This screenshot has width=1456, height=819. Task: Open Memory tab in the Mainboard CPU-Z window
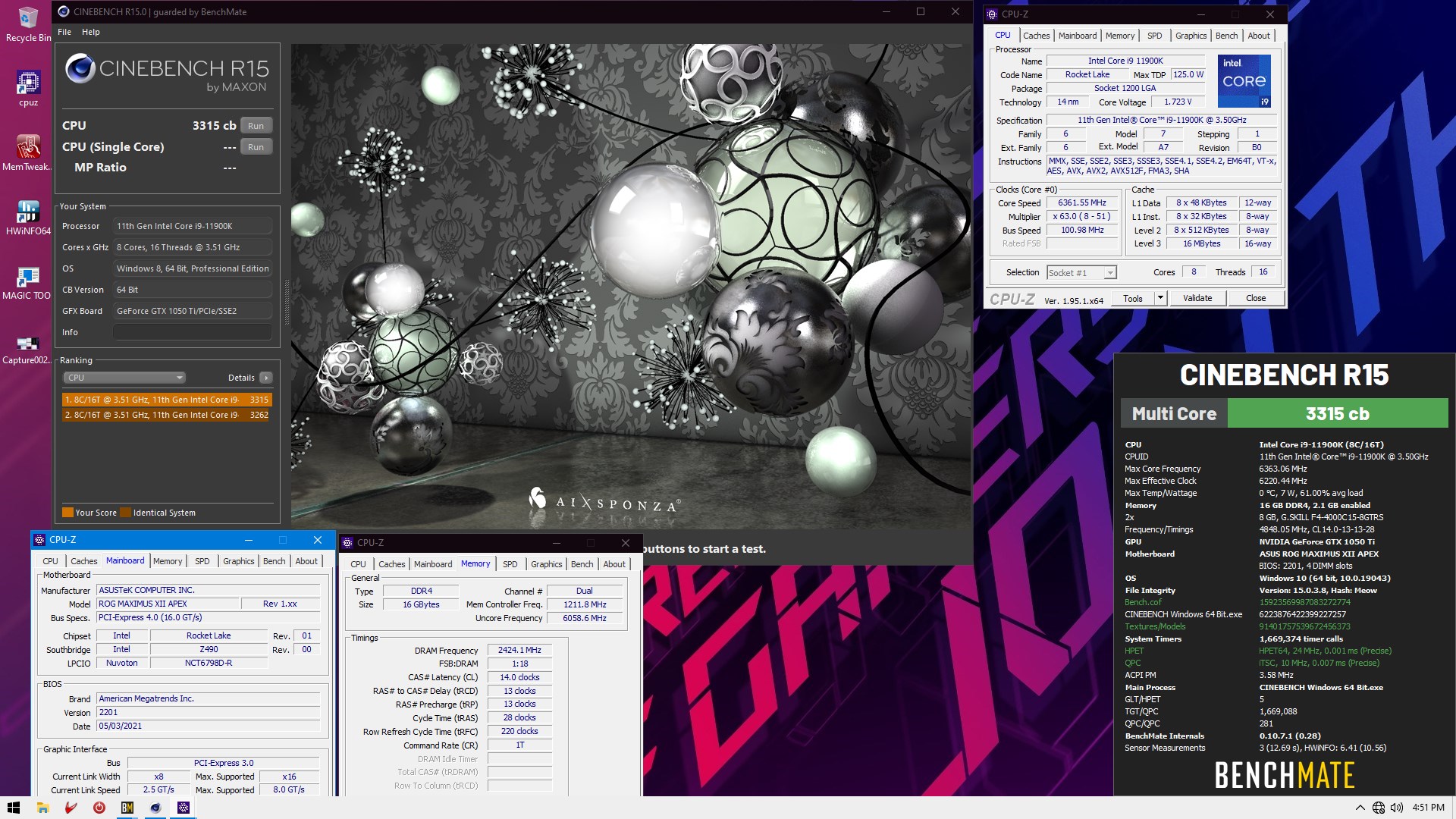pyautogui.click(x=167, y=561)
